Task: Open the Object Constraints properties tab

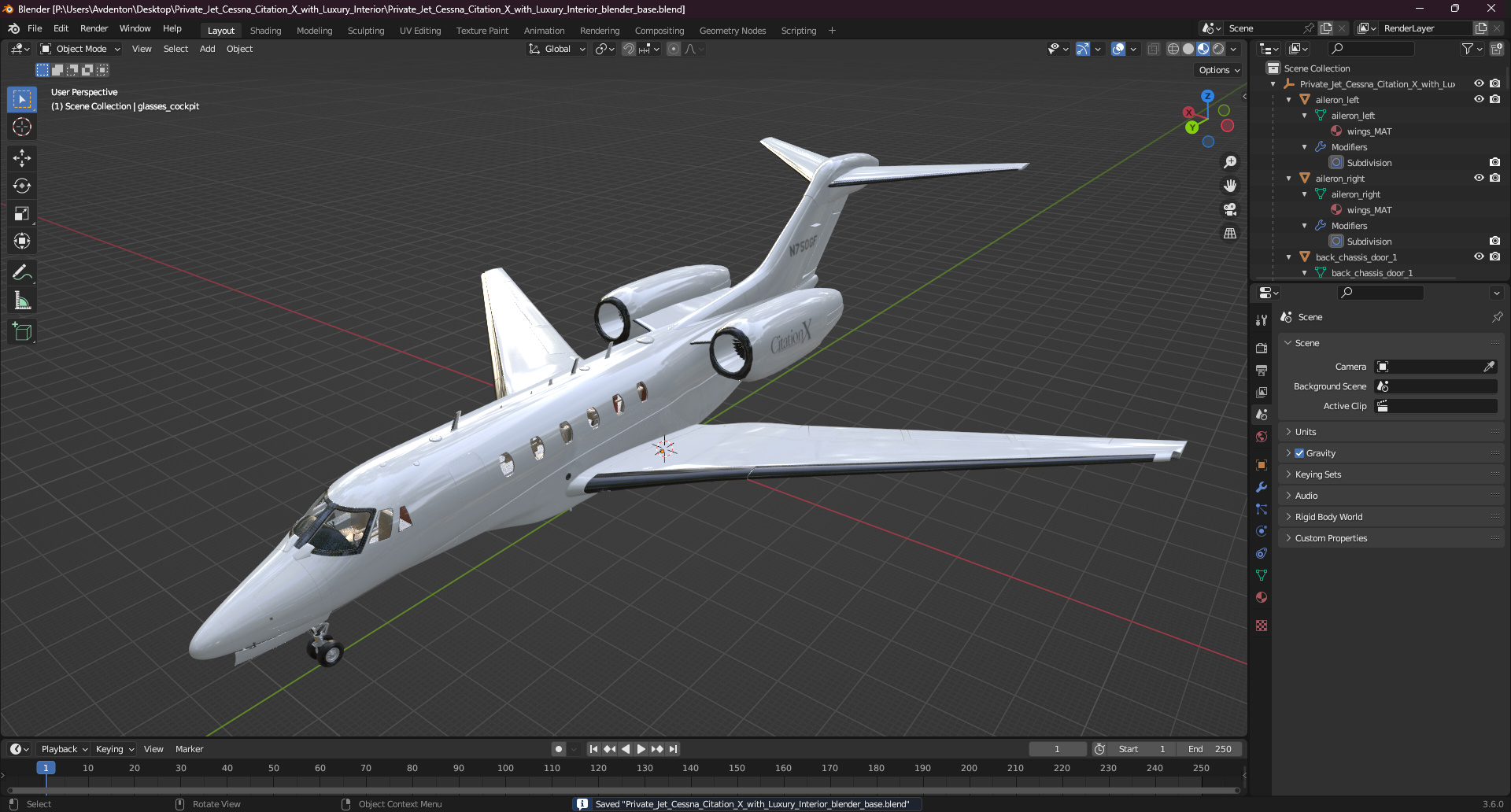Action: (1262, 553)
